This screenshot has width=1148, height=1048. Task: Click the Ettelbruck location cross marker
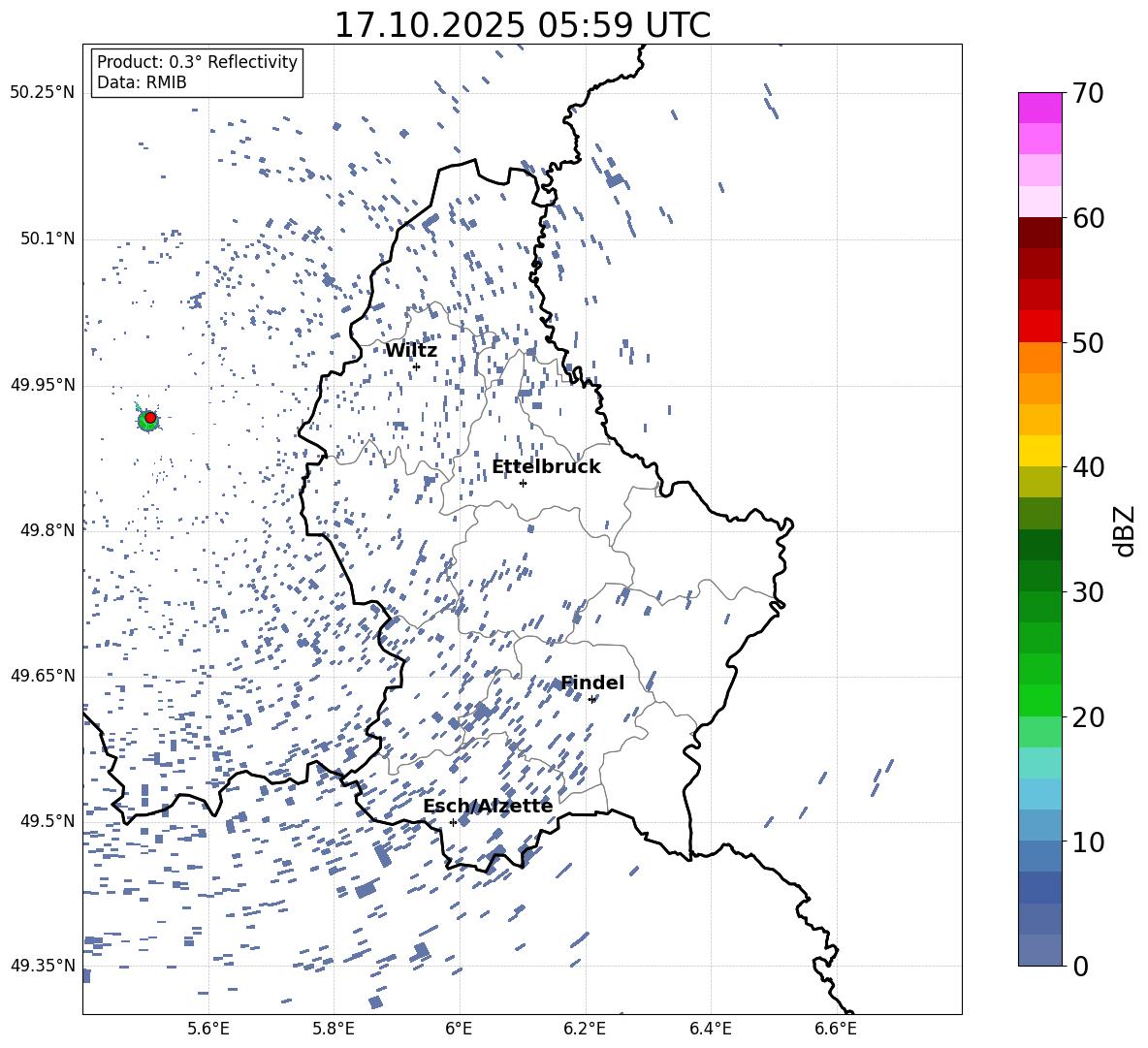click(x=523, y=483)
